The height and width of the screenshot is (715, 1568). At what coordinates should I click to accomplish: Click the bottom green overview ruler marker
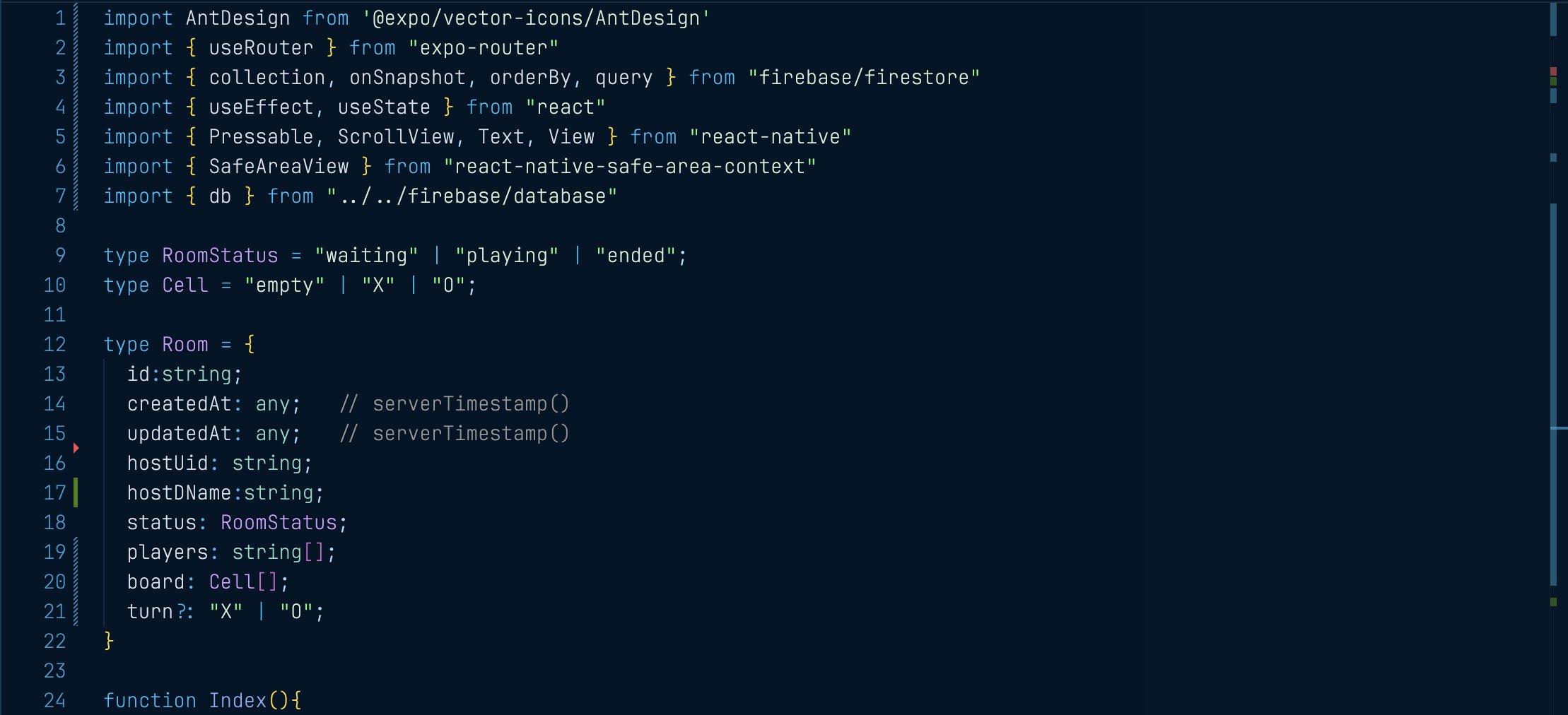[x=1553, y=602]
